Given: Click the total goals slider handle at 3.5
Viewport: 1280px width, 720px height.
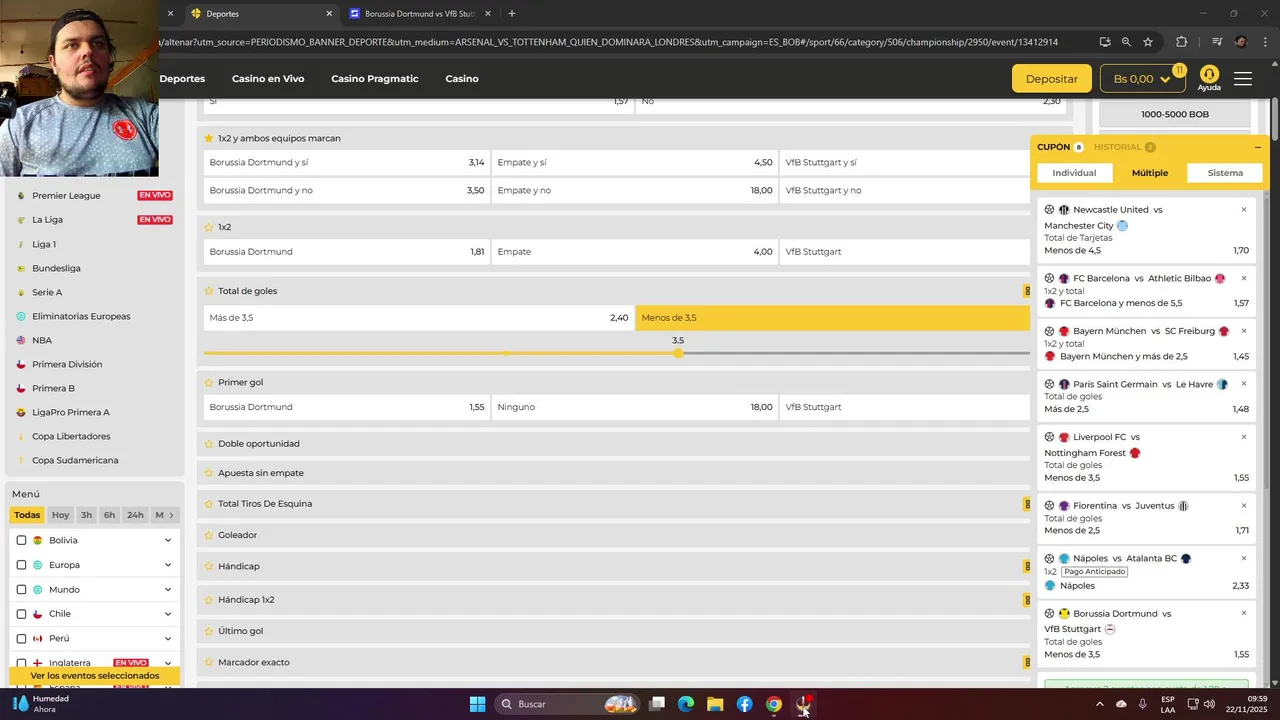Looking at the screenshot, I should [x=679, y=353].
